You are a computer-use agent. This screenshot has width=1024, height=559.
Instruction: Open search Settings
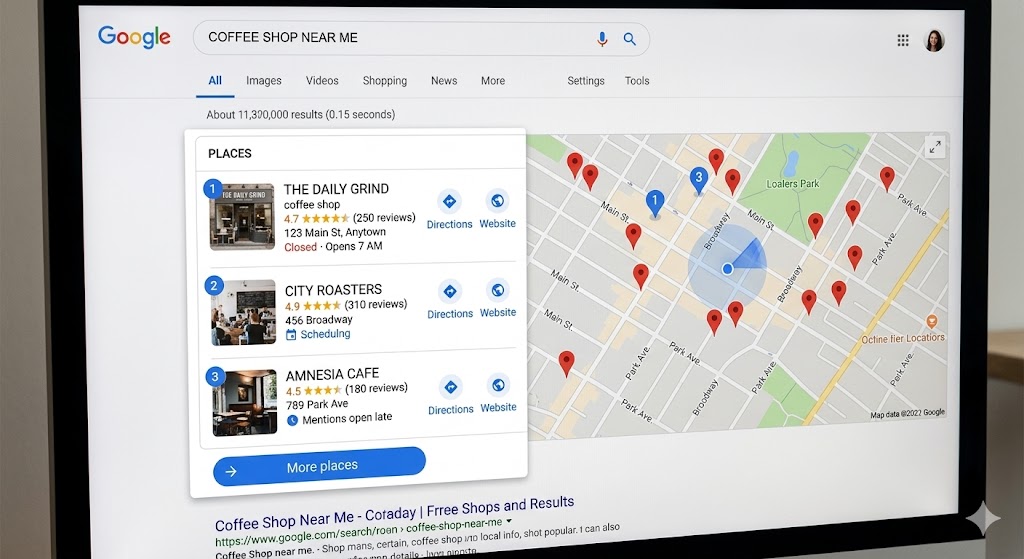(x=586, y=80)
